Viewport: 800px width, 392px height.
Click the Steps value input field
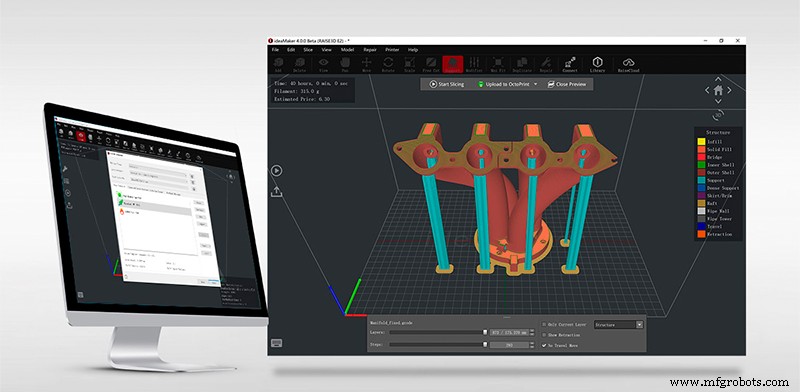point(509,345)
